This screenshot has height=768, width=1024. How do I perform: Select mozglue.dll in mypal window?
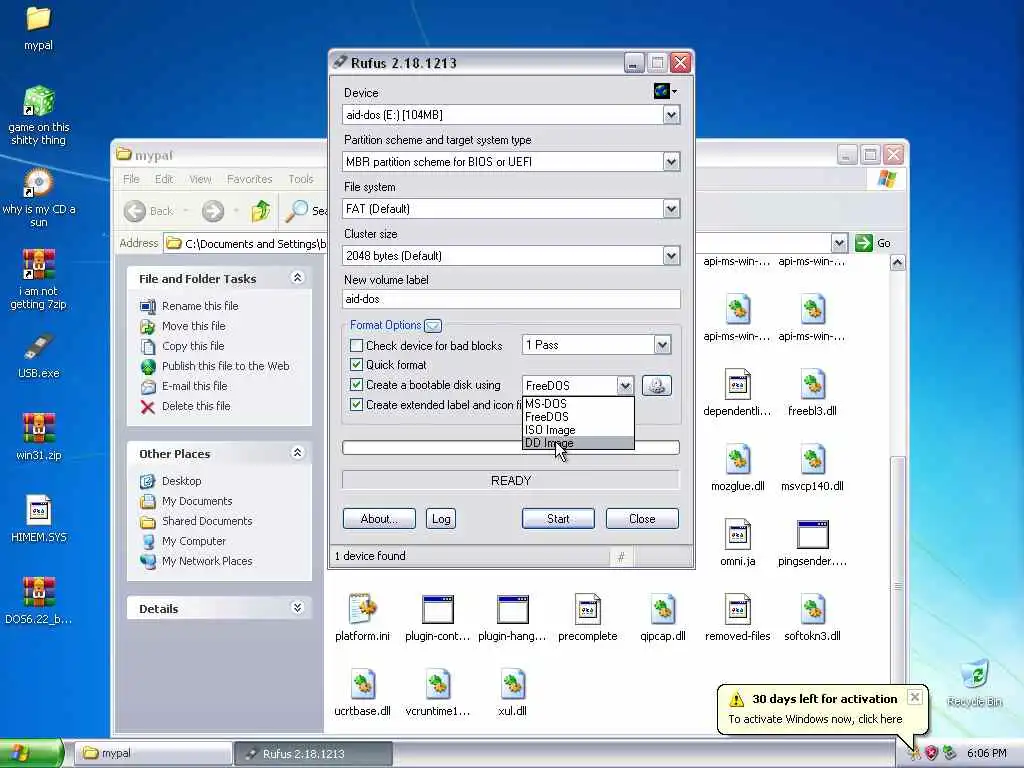(737, 468)
